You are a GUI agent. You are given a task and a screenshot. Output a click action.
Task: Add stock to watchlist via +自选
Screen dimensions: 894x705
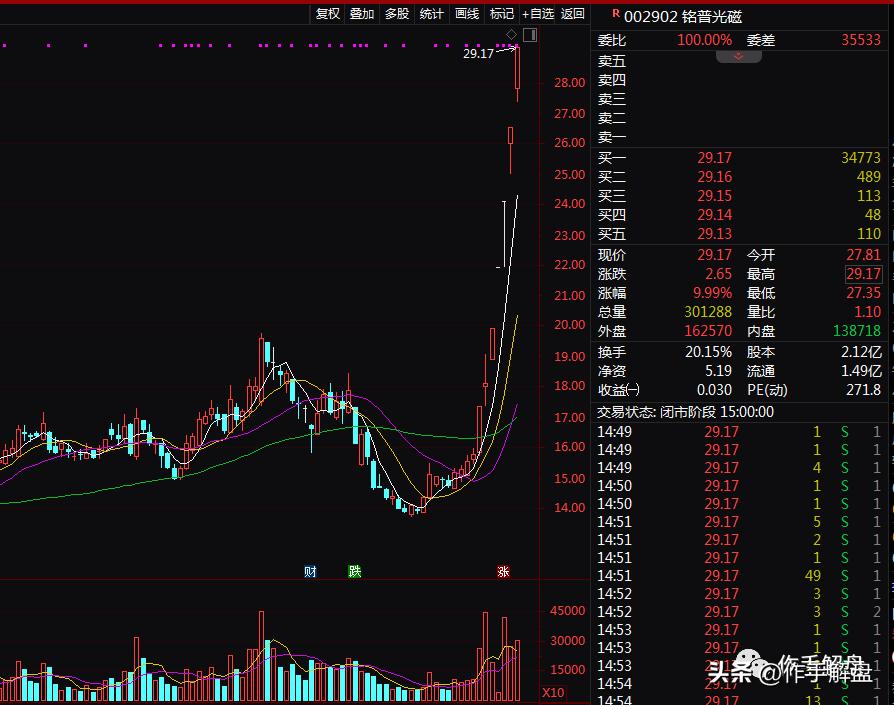539,15
